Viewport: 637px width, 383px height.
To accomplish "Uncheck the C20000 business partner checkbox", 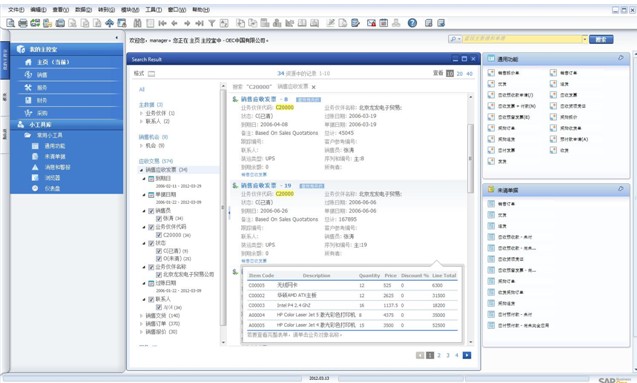I will coord(159,235).
